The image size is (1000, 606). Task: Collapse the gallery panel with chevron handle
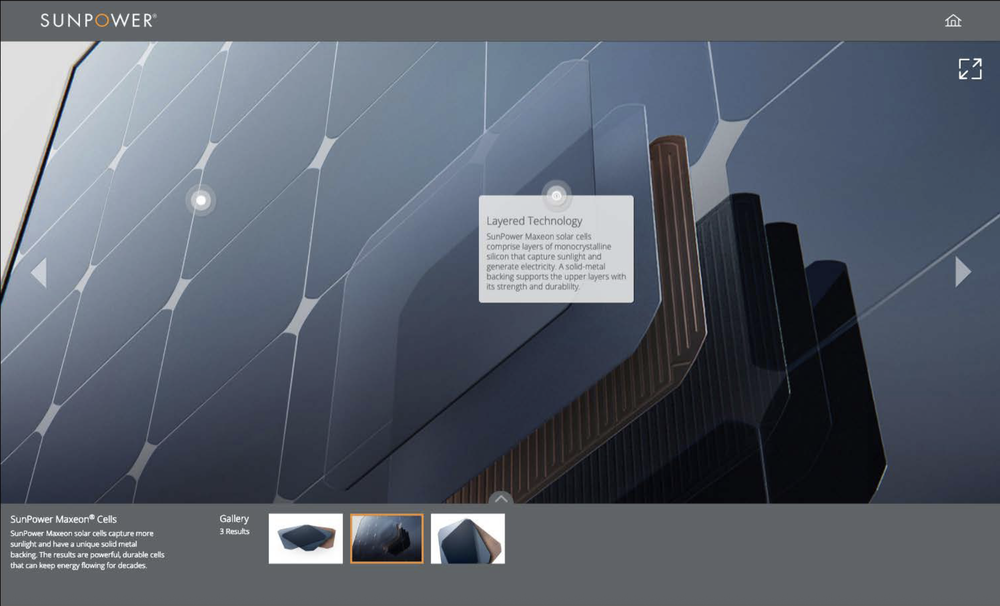(x=501, y=498)
